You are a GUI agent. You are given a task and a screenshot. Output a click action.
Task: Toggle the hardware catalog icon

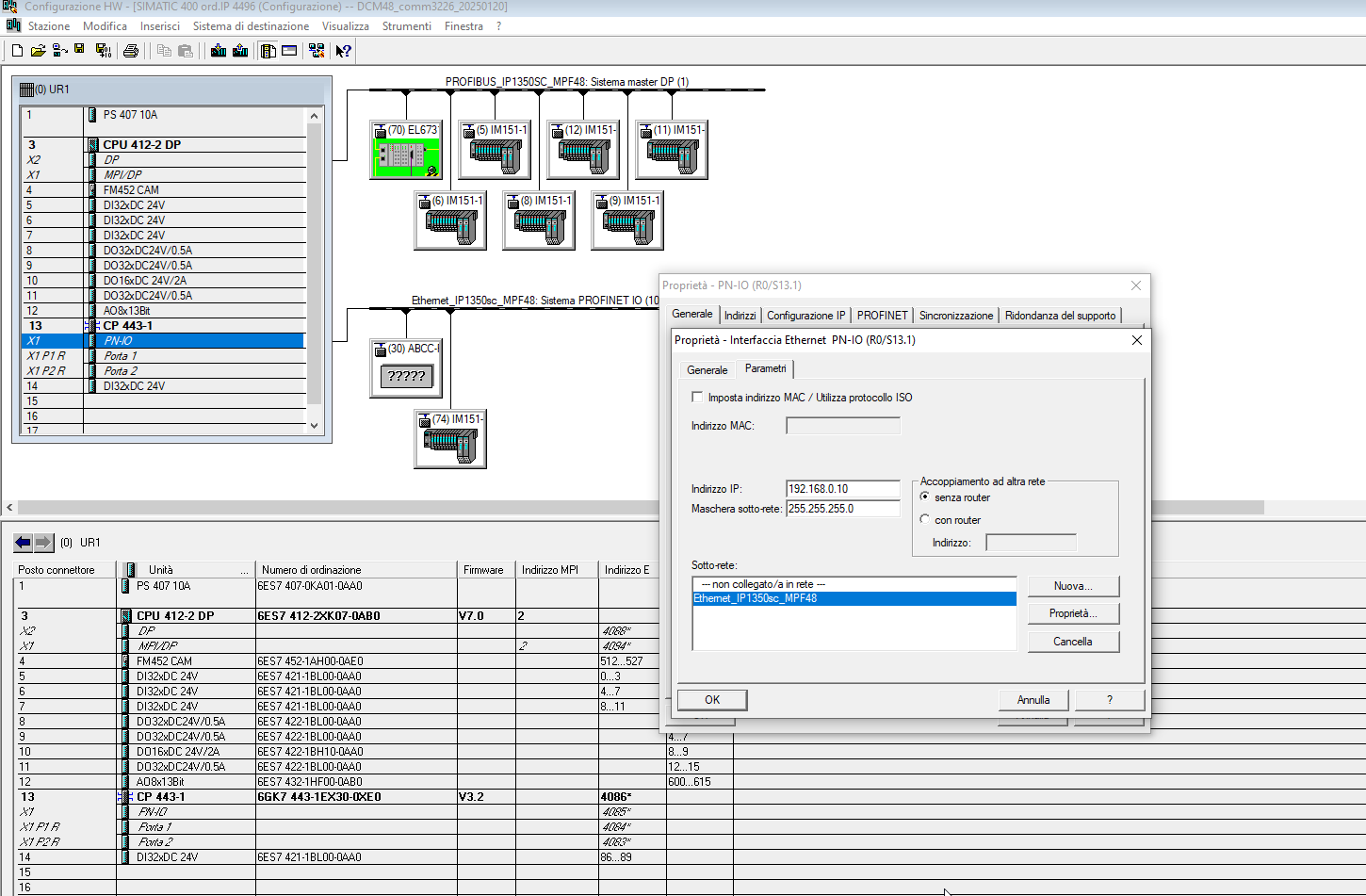tap(268, 51)
